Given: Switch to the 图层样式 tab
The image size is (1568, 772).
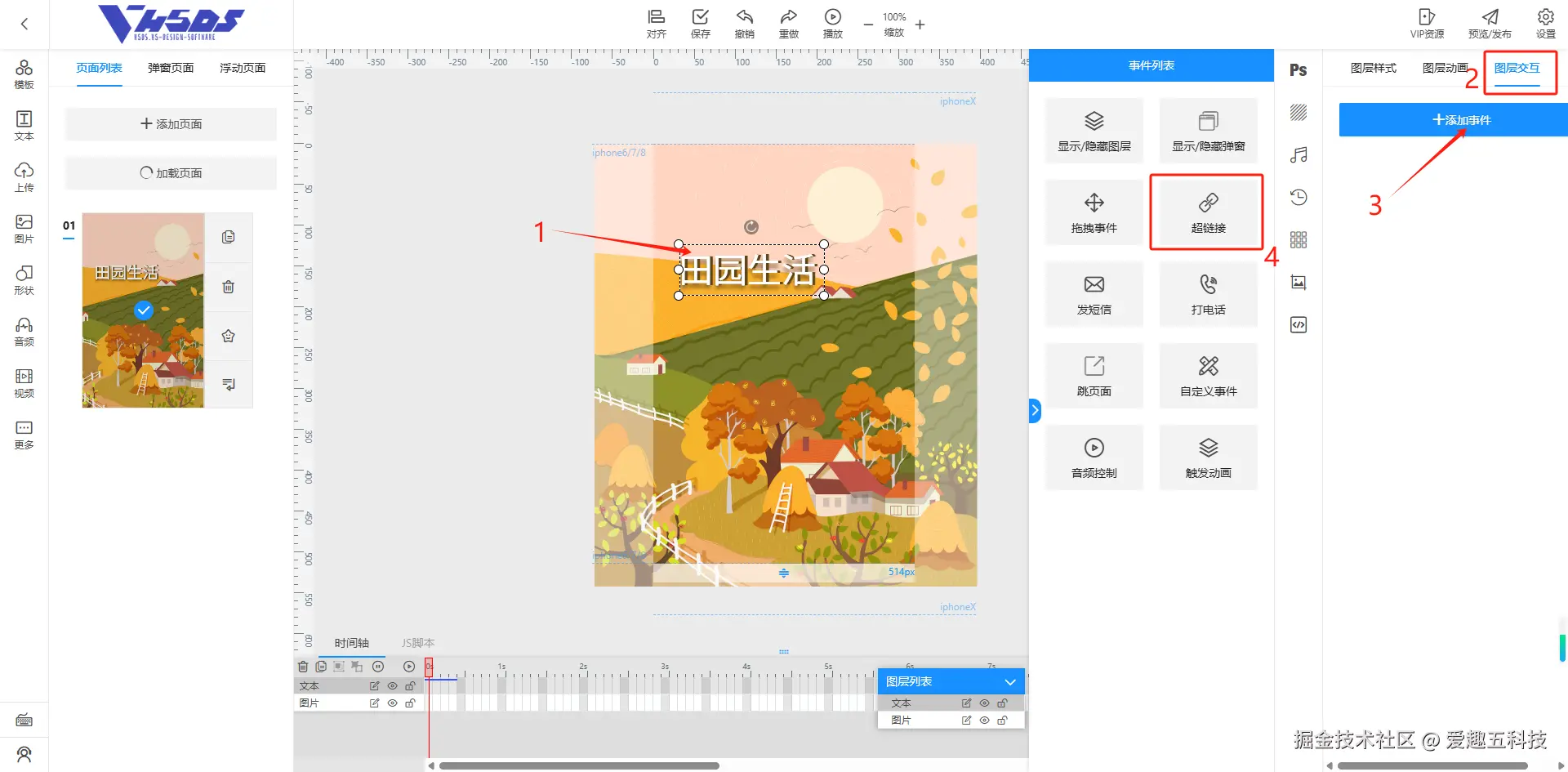Looking at the screenshot, I should pyautogui.click(x=1374, y=68).
